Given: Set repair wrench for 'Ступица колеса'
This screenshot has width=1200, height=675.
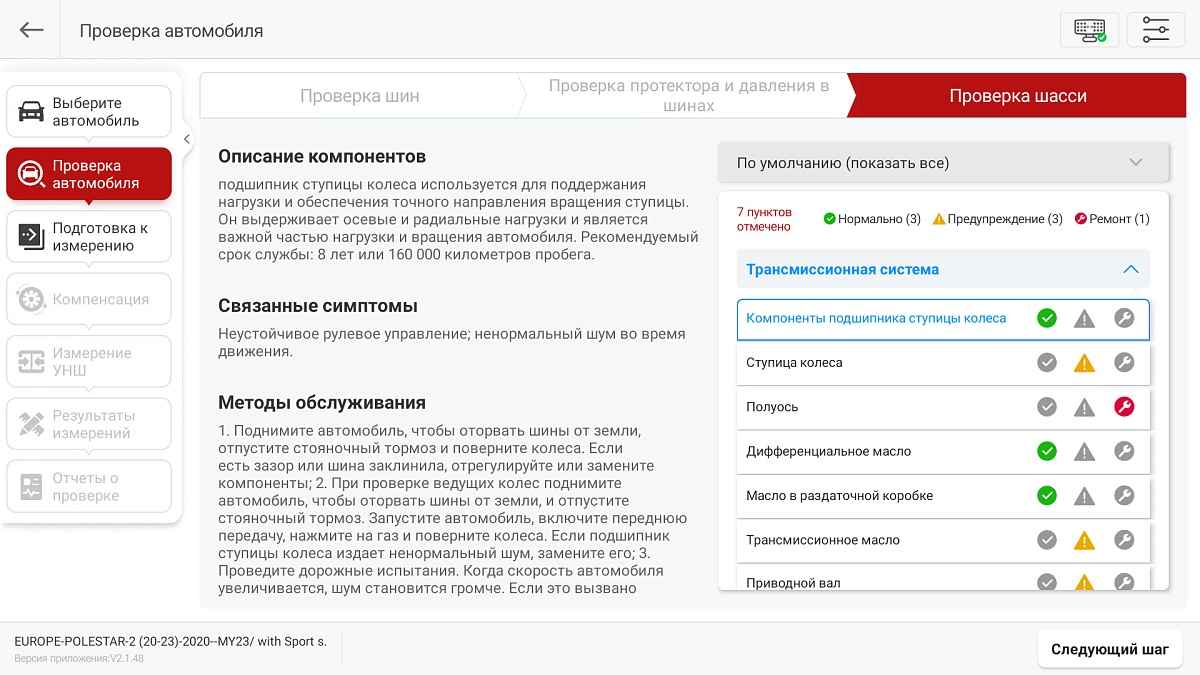Looking at the screenshot, I should click(1124, 363).
